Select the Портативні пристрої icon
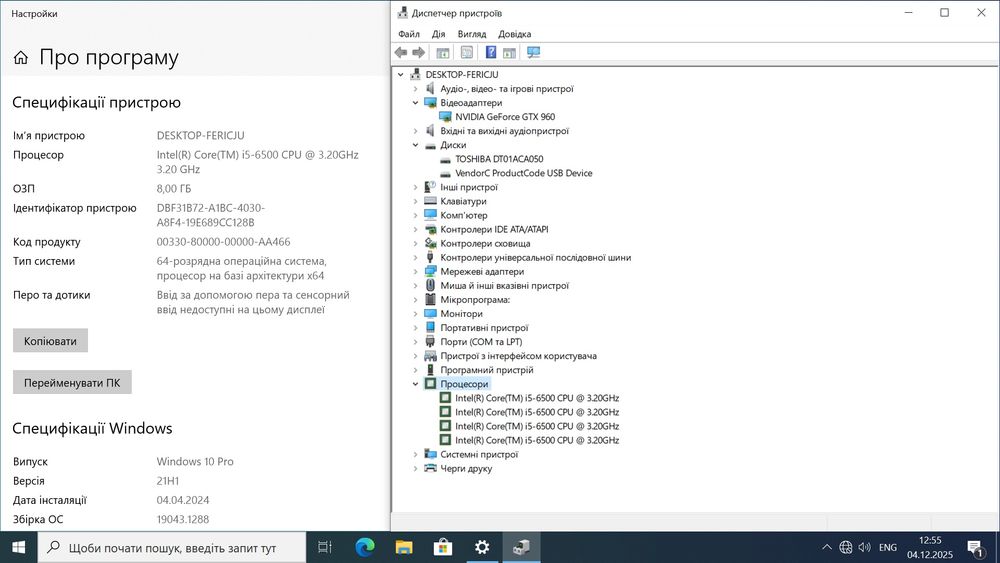1000x563 pixels. (x=430, y=327)
